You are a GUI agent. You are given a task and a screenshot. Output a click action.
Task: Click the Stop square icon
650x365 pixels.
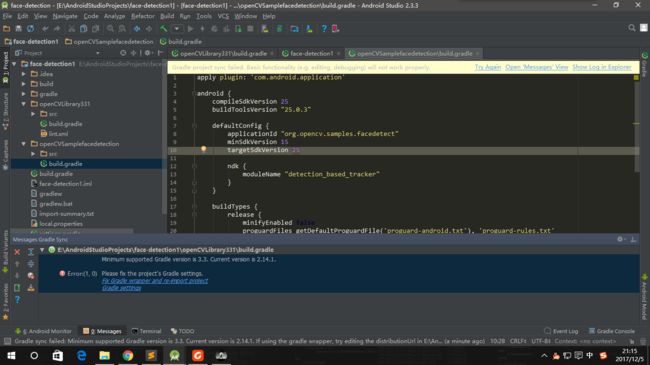(250, 29)
